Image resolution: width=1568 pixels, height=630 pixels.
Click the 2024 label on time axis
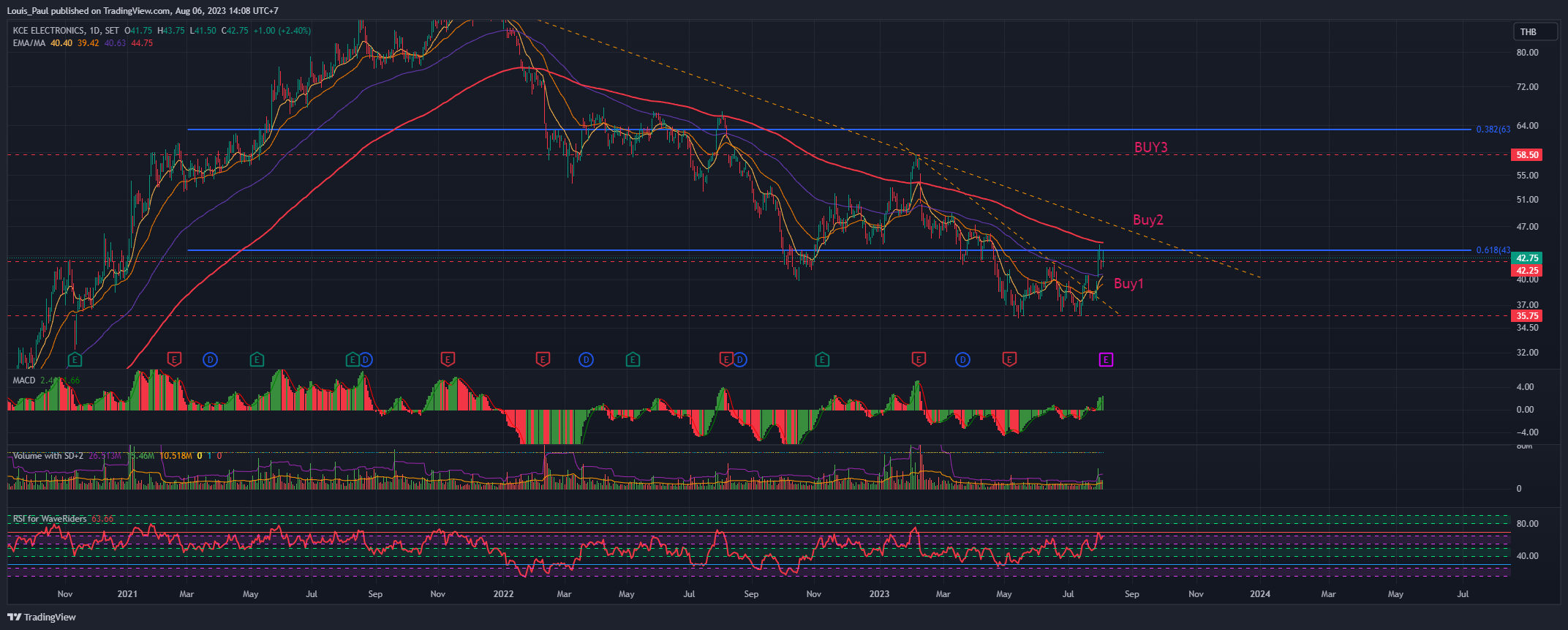tap(1260, 594)
